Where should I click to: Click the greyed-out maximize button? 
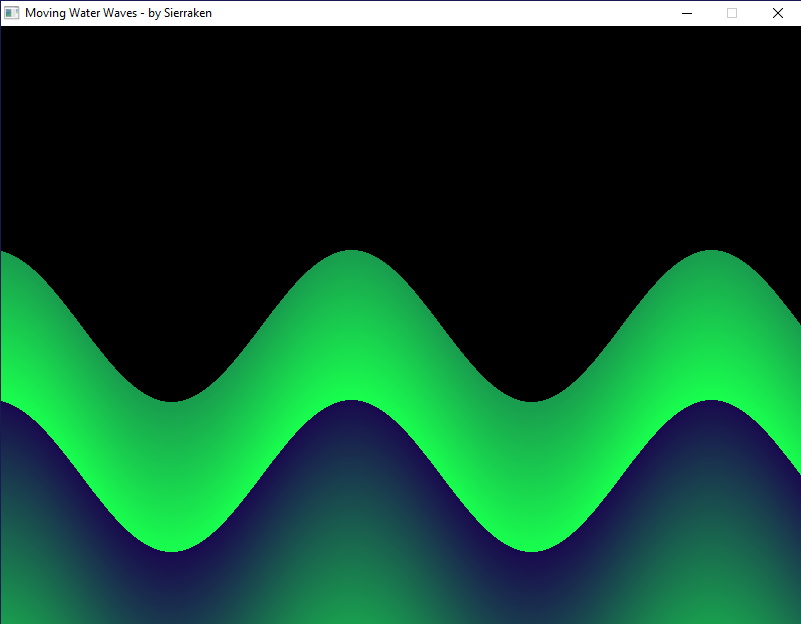click(x=732, y=13)
